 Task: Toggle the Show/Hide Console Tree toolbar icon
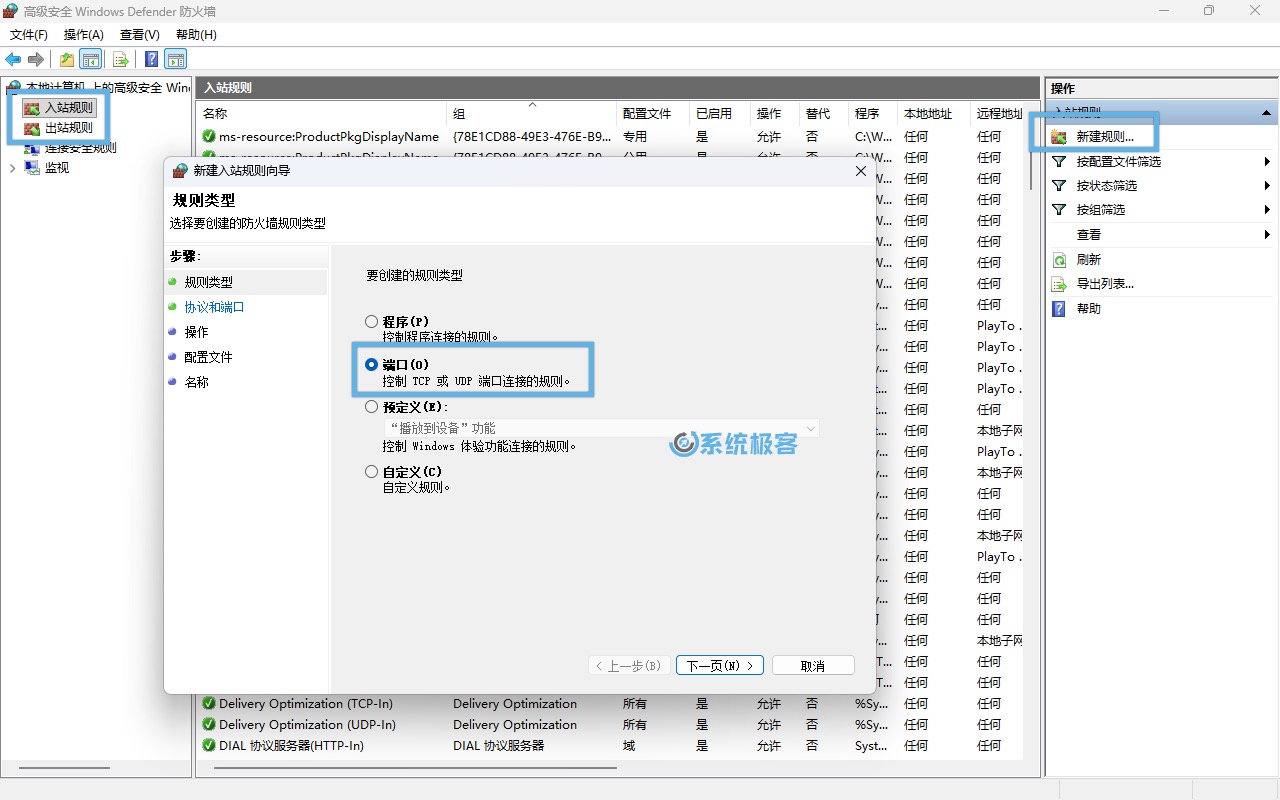[x=91, y=60]
